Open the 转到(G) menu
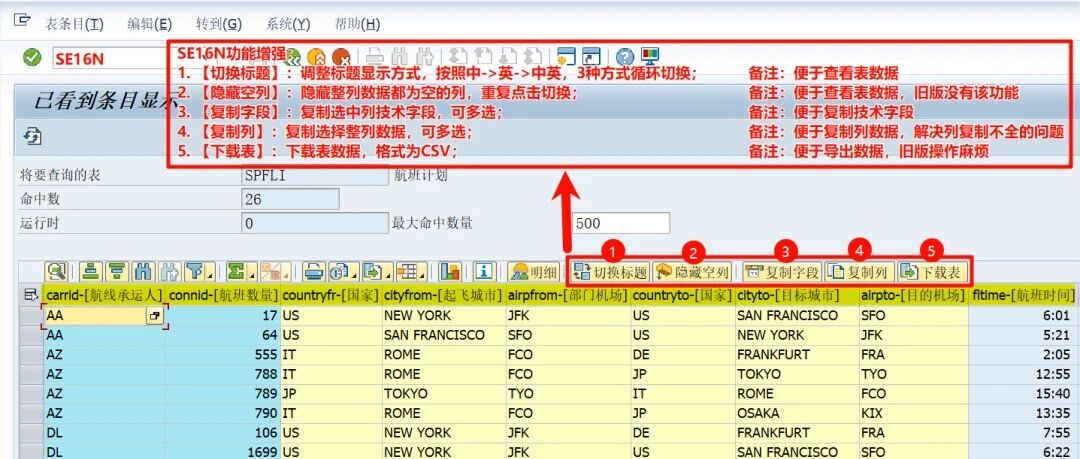The height and width of the screenshot is (459, 1080). (x=218, y=23)
